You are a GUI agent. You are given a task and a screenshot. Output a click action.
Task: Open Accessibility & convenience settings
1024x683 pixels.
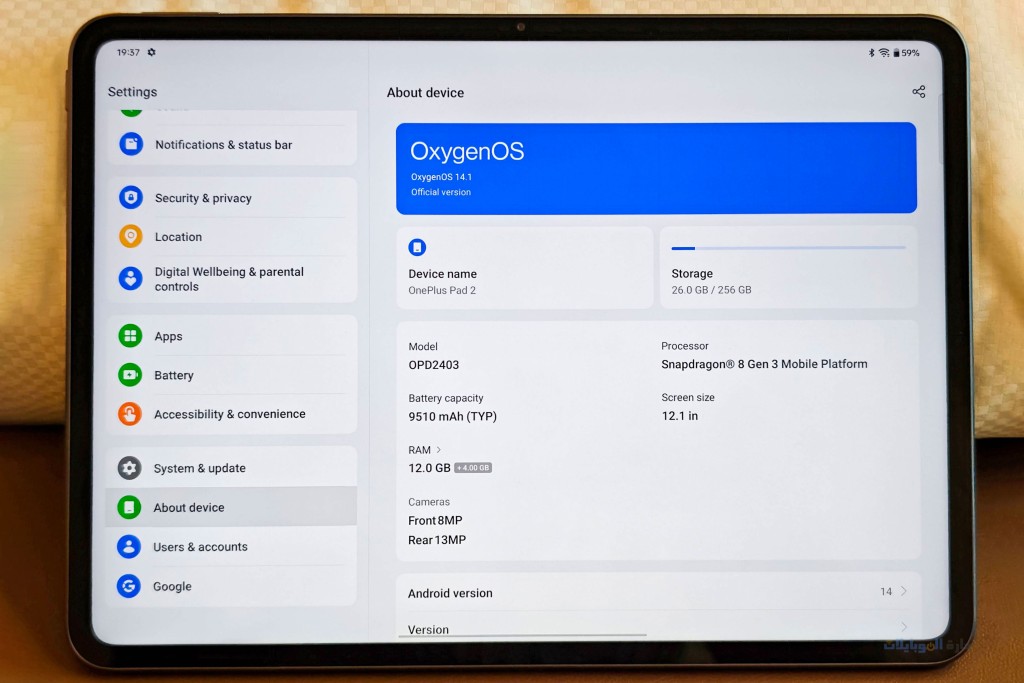tap(232, 414)
